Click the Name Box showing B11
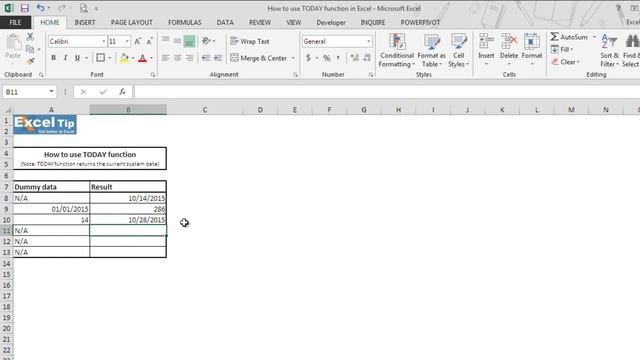Viewport: 640px width, 360px height. (x=29, y=92)
